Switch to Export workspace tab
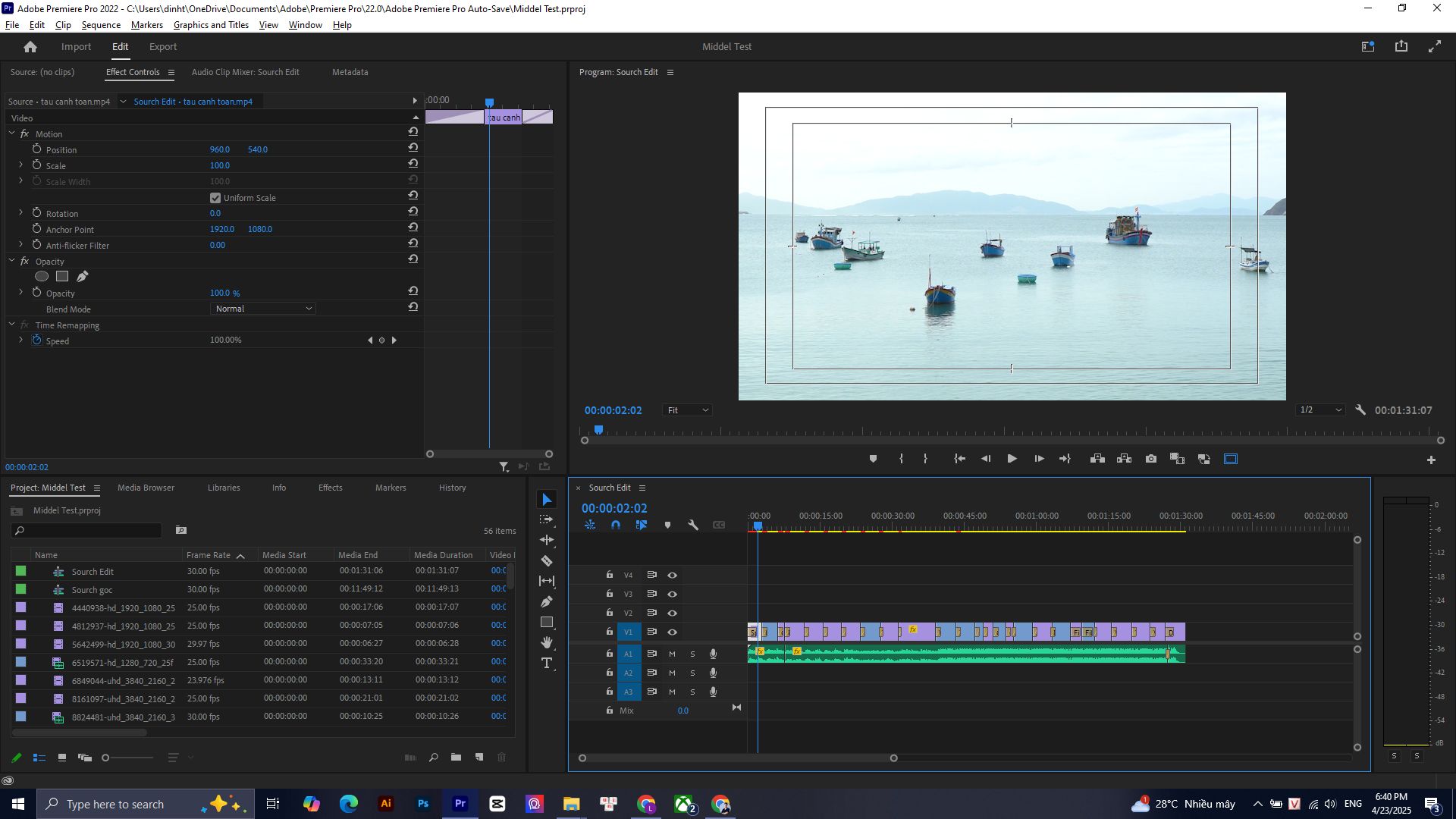 [163, 47]
